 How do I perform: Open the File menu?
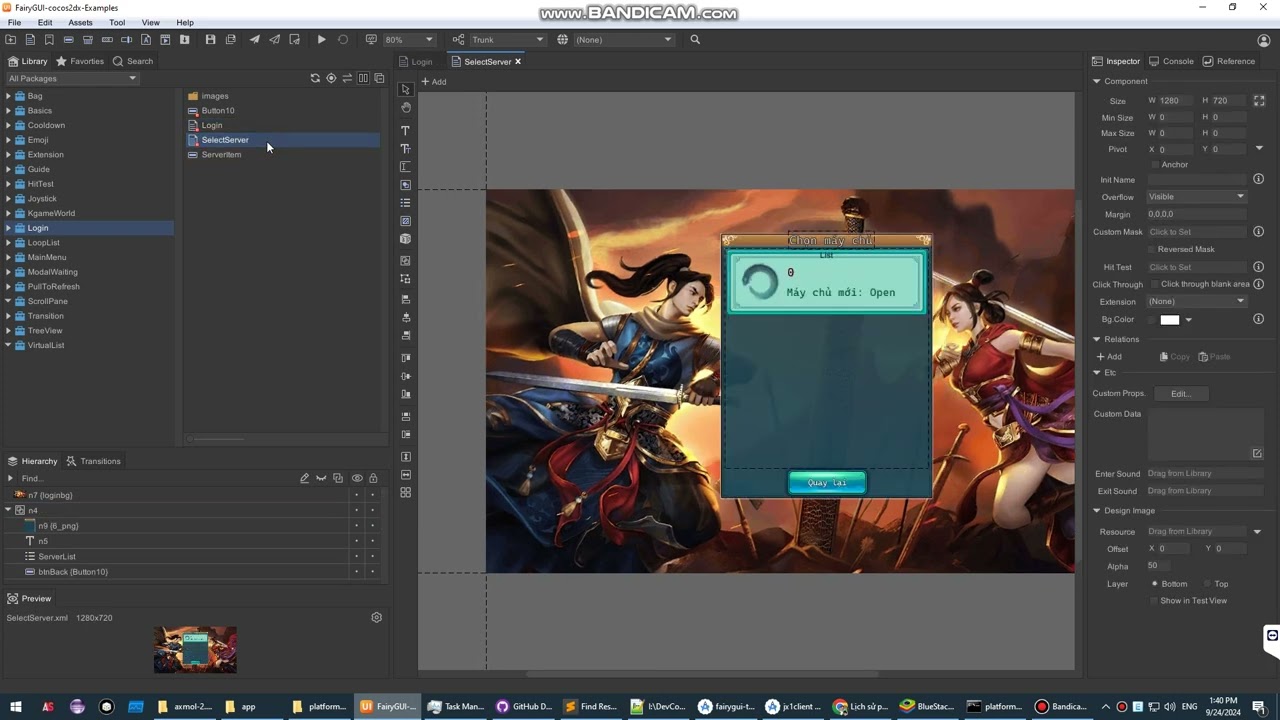click(x=15, y=22)
